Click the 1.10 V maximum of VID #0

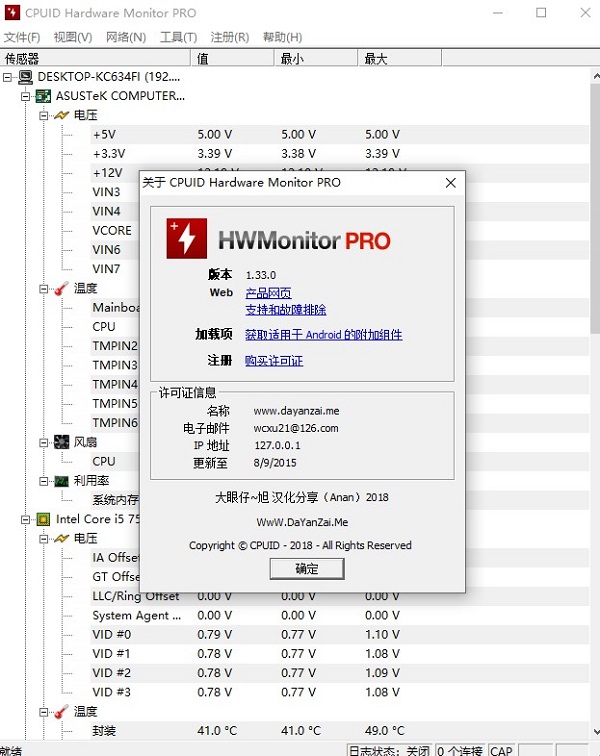click(382, 634)
